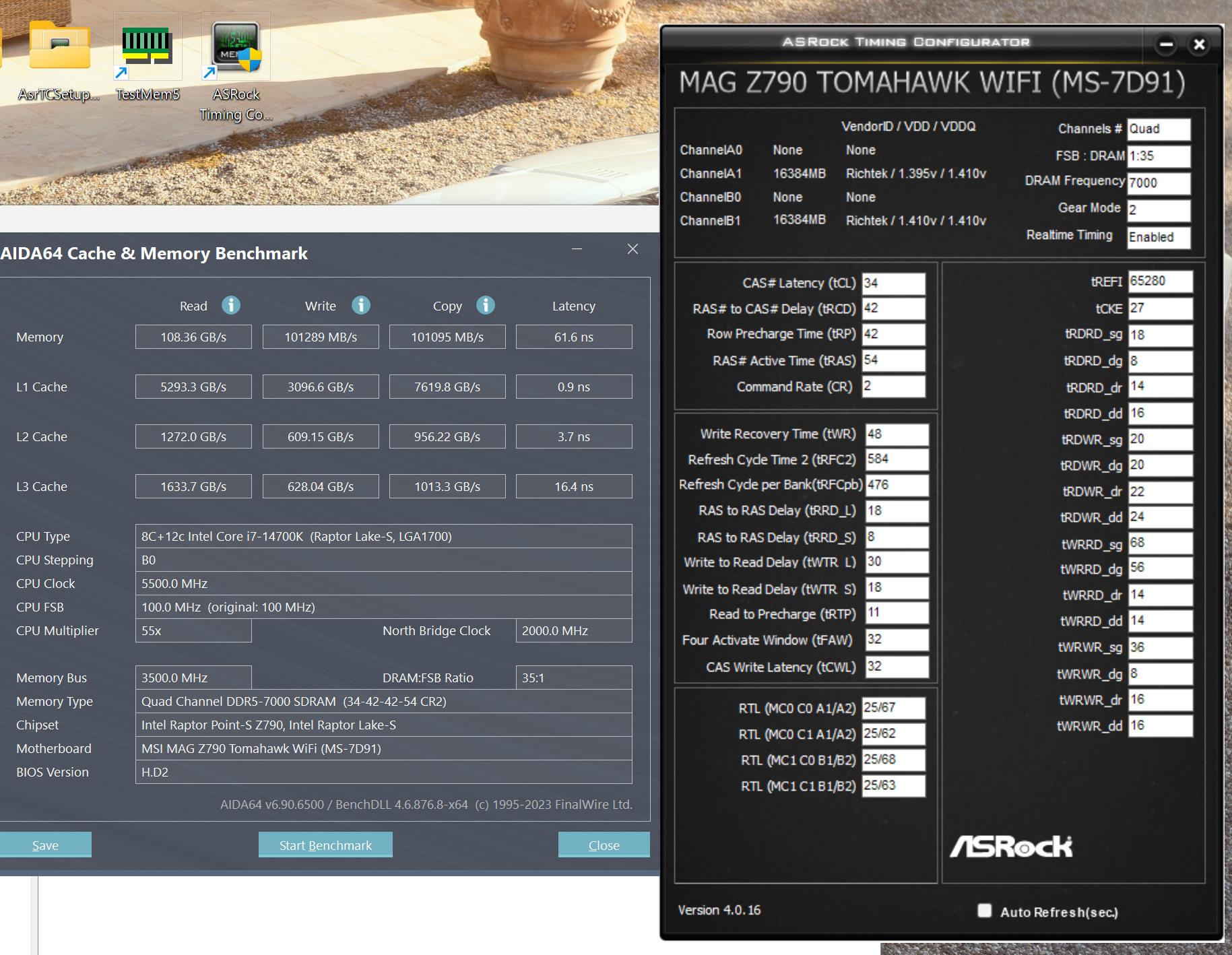Image resolution: width=1232 pixels, height=955 pixels.
Task: Click the tRRD_S value field
Action: [x=897, y=537]
